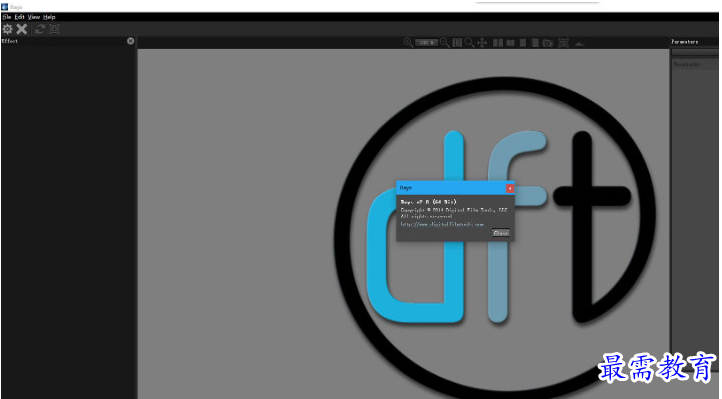Viewport: 722px width, 399px height.
Task: Click the striped-column icon after zoom out
Action: pyautogui.click(x=457, y=43)
